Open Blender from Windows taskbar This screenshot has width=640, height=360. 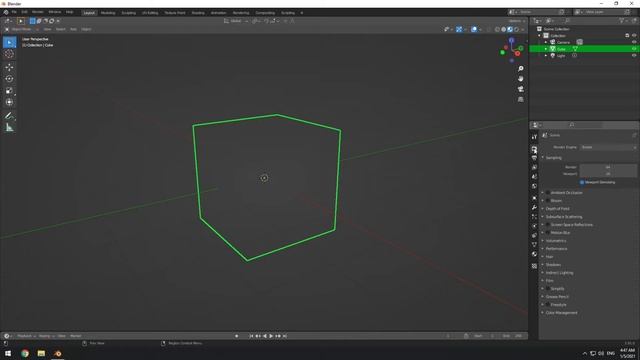tap(58, 353)
